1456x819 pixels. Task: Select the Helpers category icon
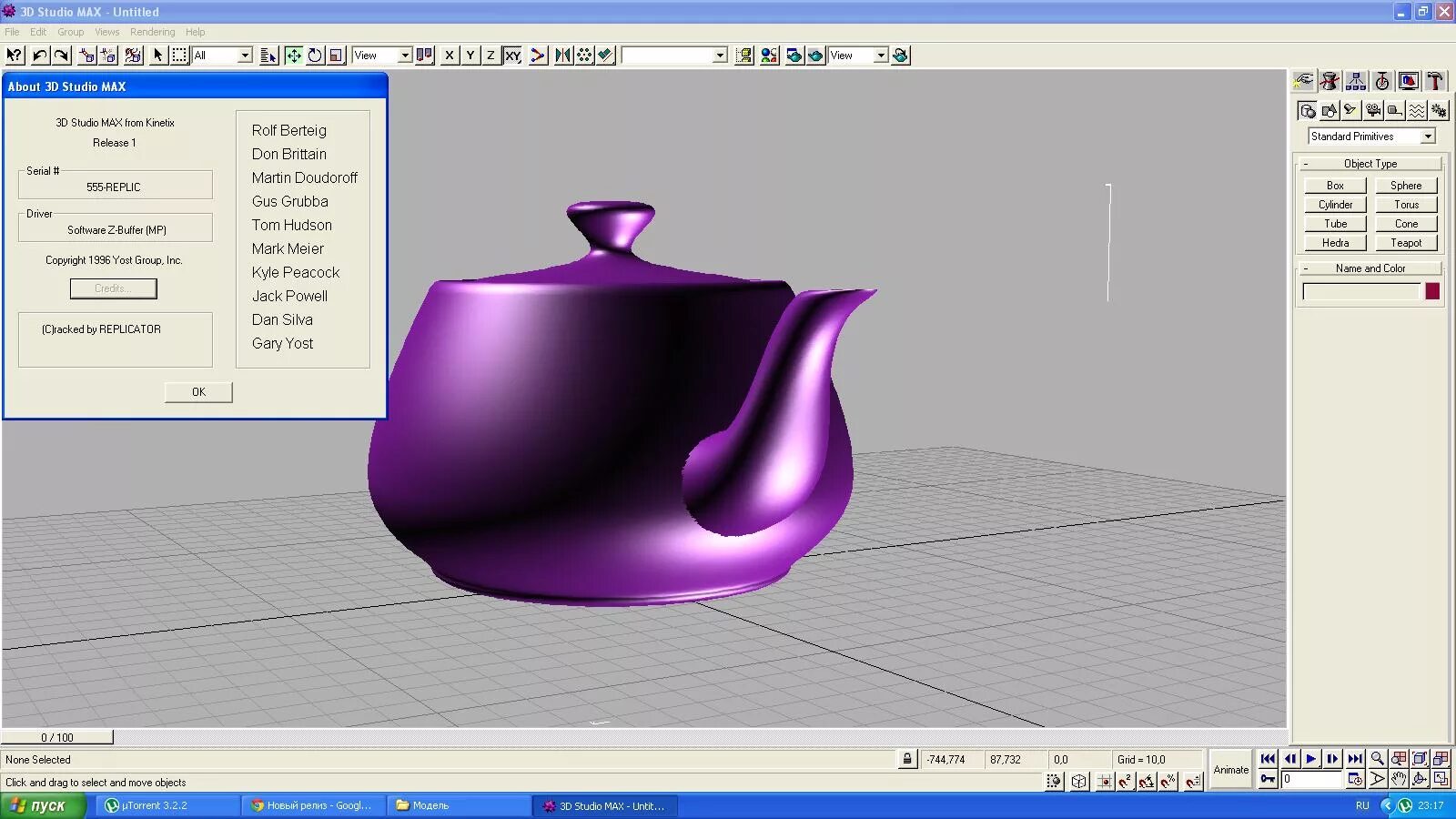tap(1395, 111)
